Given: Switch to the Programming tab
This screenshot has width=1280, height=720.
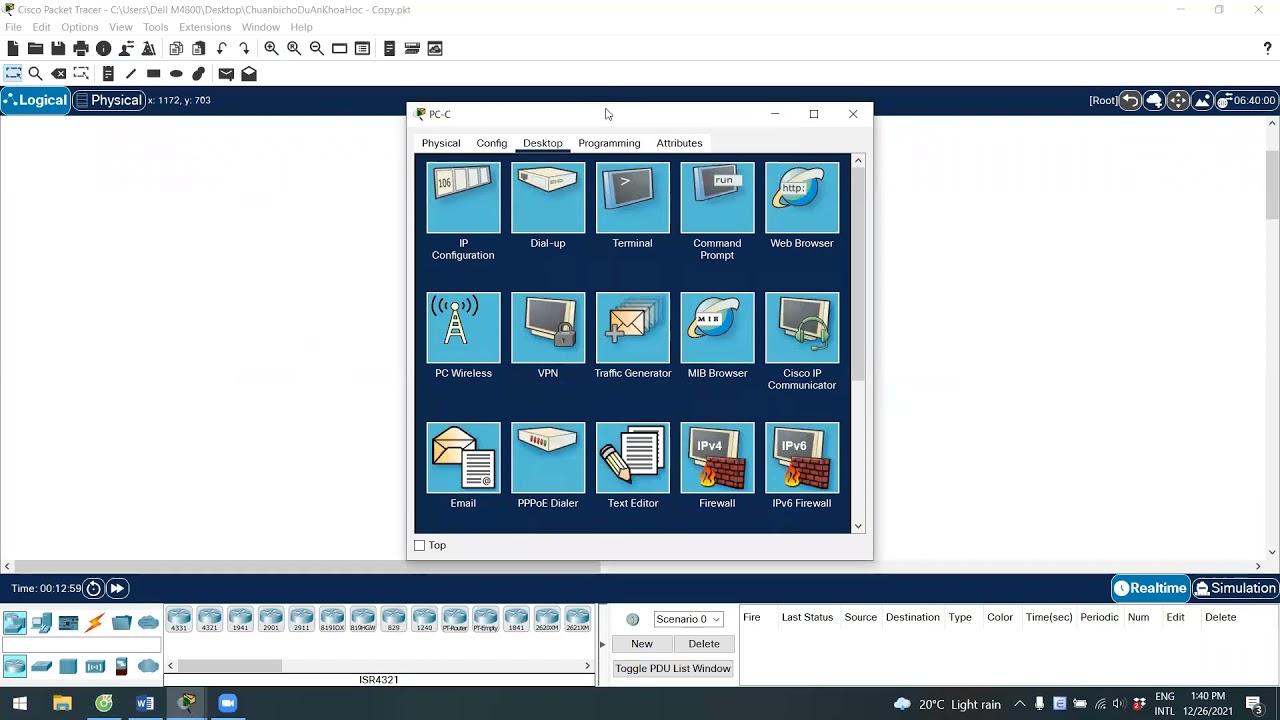Looking at the screenshot, I should coord(609,143).
